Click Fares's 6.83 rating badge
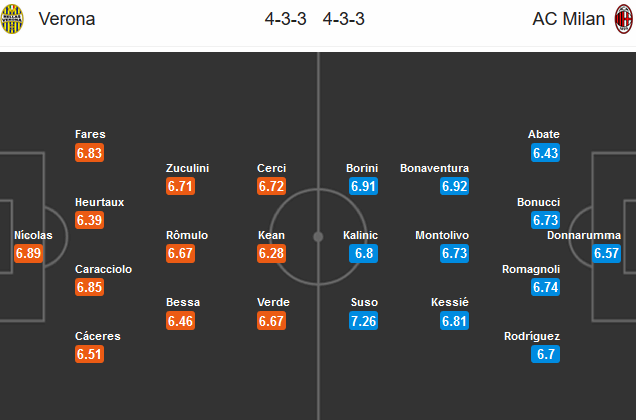636x420 pixels. point(90,153)
